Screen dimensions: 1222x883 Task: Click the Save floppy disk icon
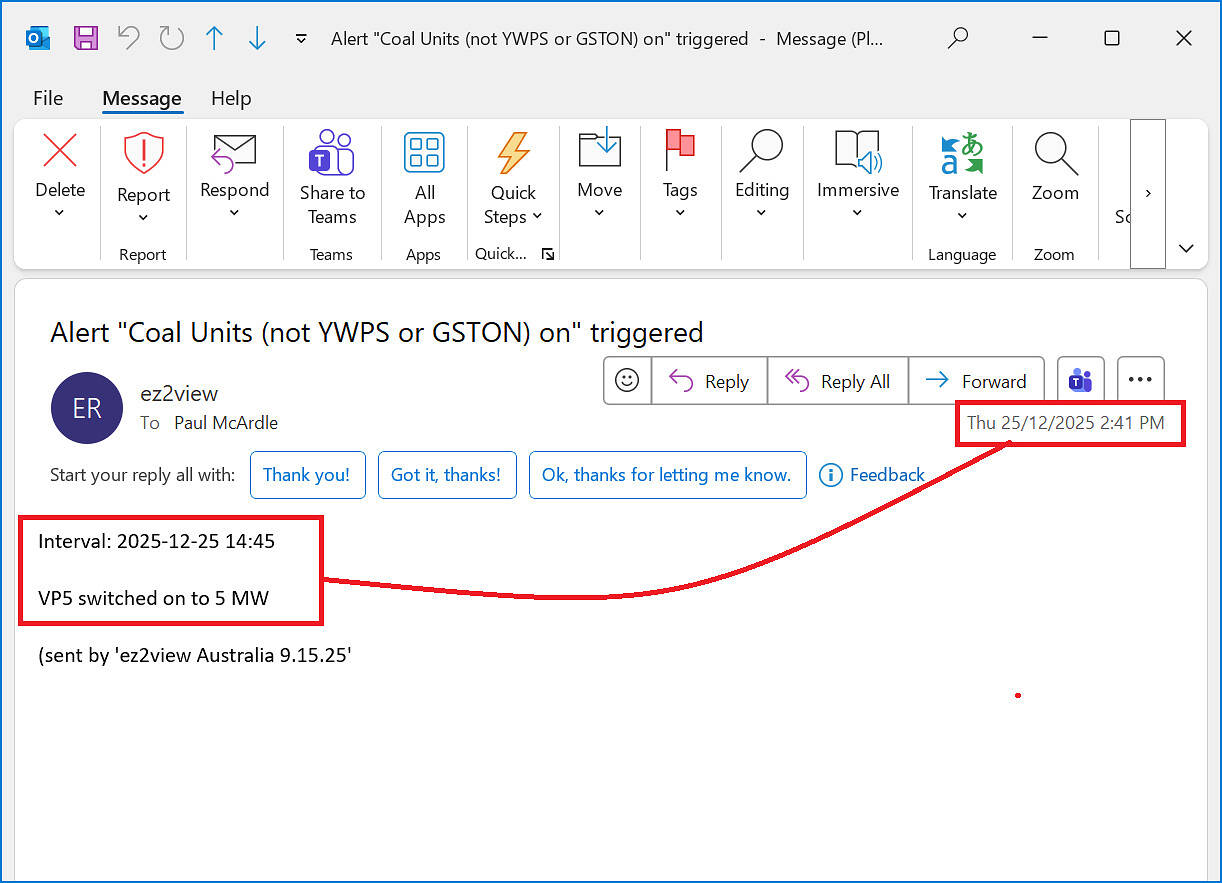click(86, 38)
